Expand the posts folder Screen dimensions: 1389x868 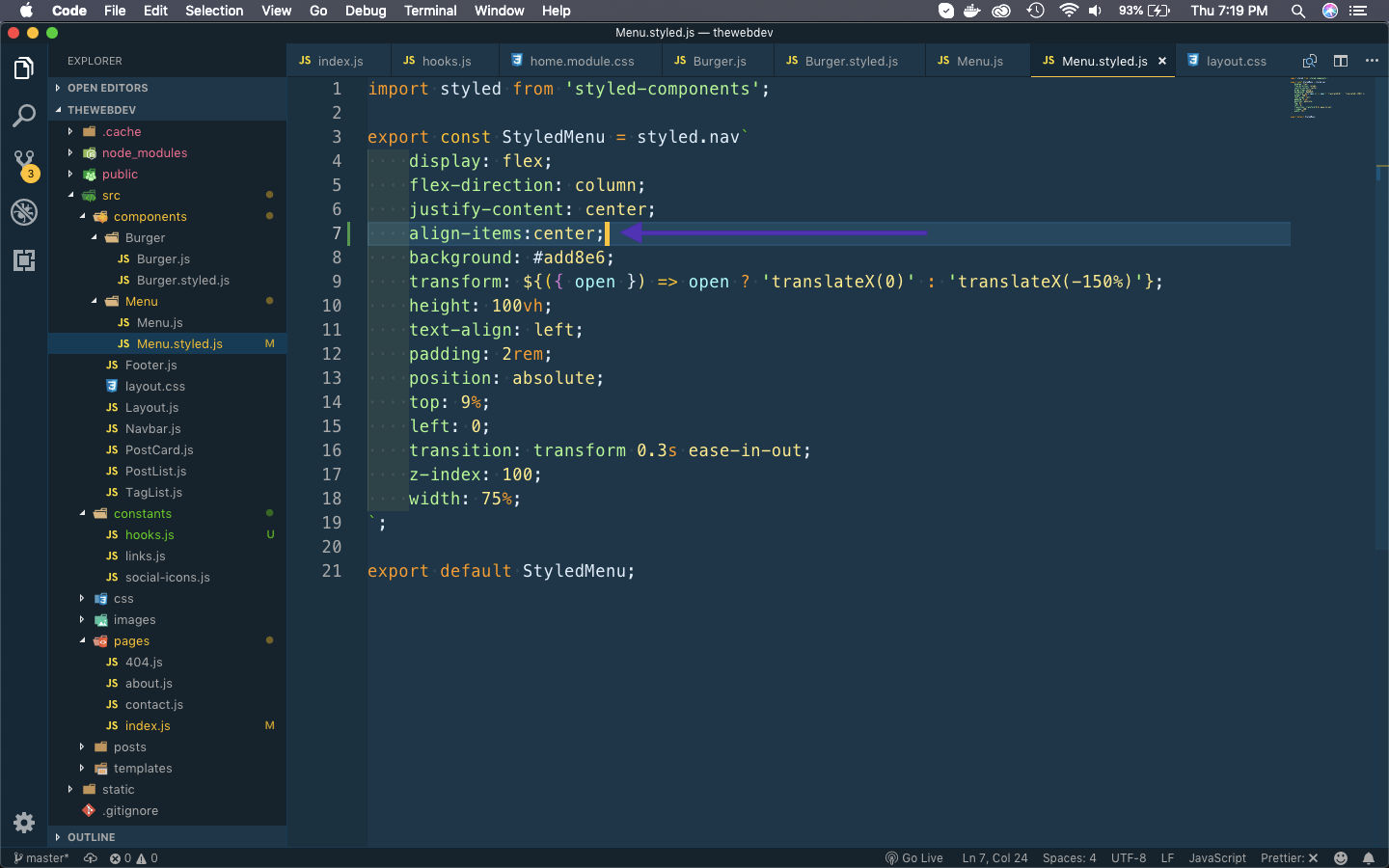coord(168,746)
